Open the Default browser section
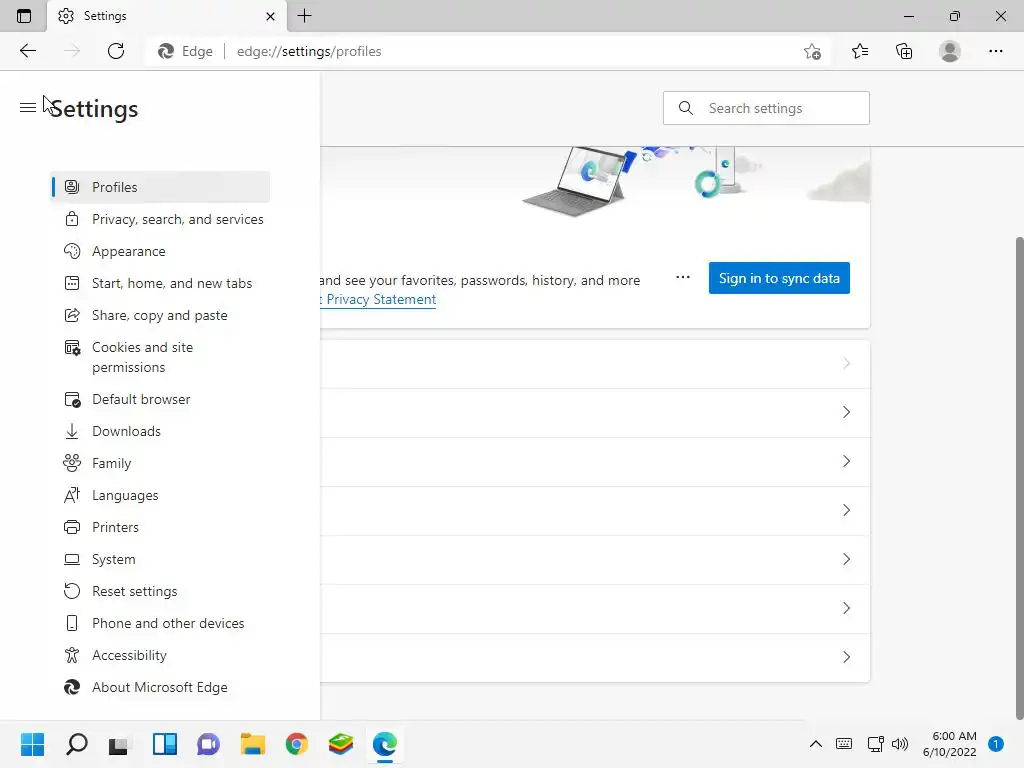 160,399
